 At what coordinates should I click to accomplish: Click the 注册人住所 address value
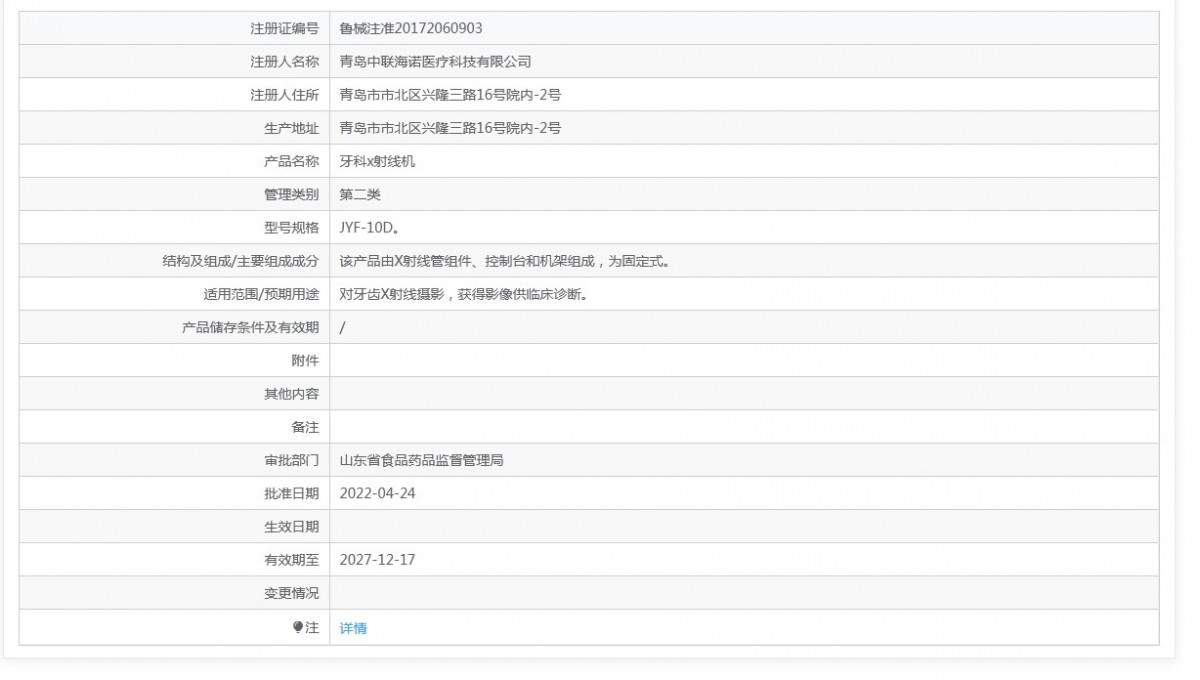[450, 95]
